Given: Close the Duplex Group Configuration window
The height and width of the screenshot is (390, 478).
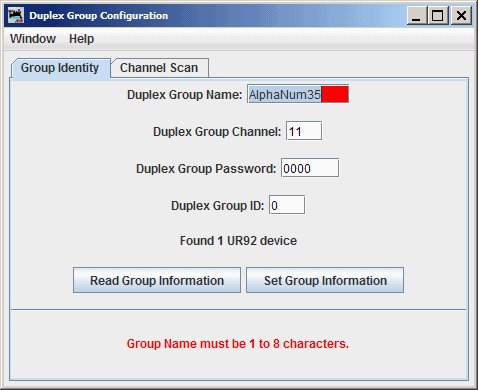Looking at the screenshot, I should [x=461, y=15].
